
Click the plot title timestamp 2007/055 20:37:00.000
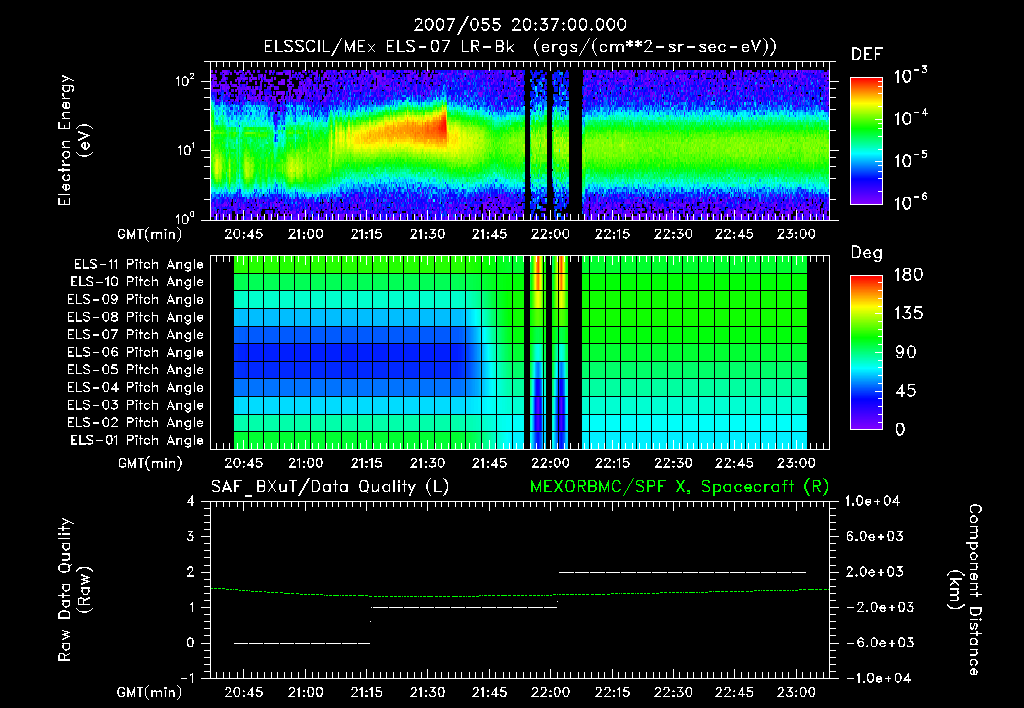coord(520,25)
